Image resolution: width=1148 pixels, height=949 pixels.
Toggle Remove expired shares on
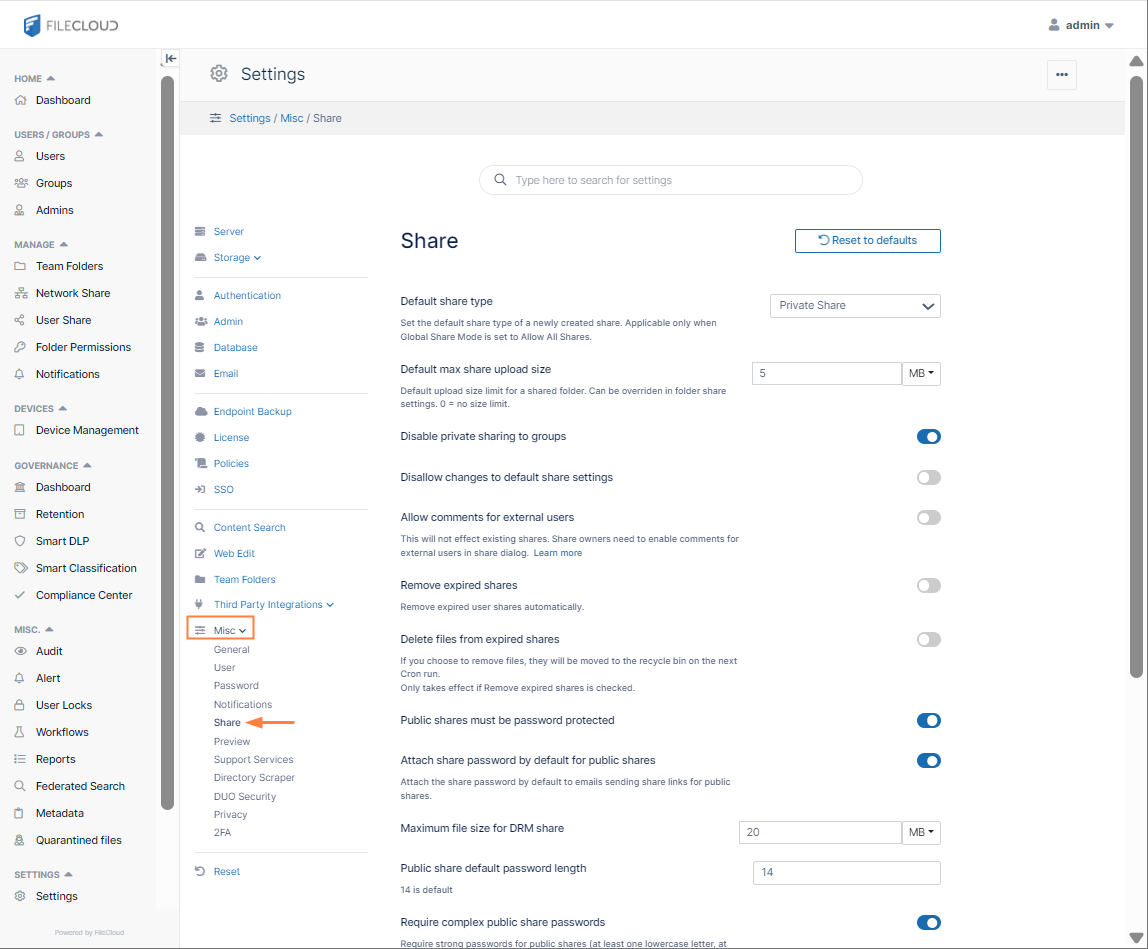pos(928,586)
